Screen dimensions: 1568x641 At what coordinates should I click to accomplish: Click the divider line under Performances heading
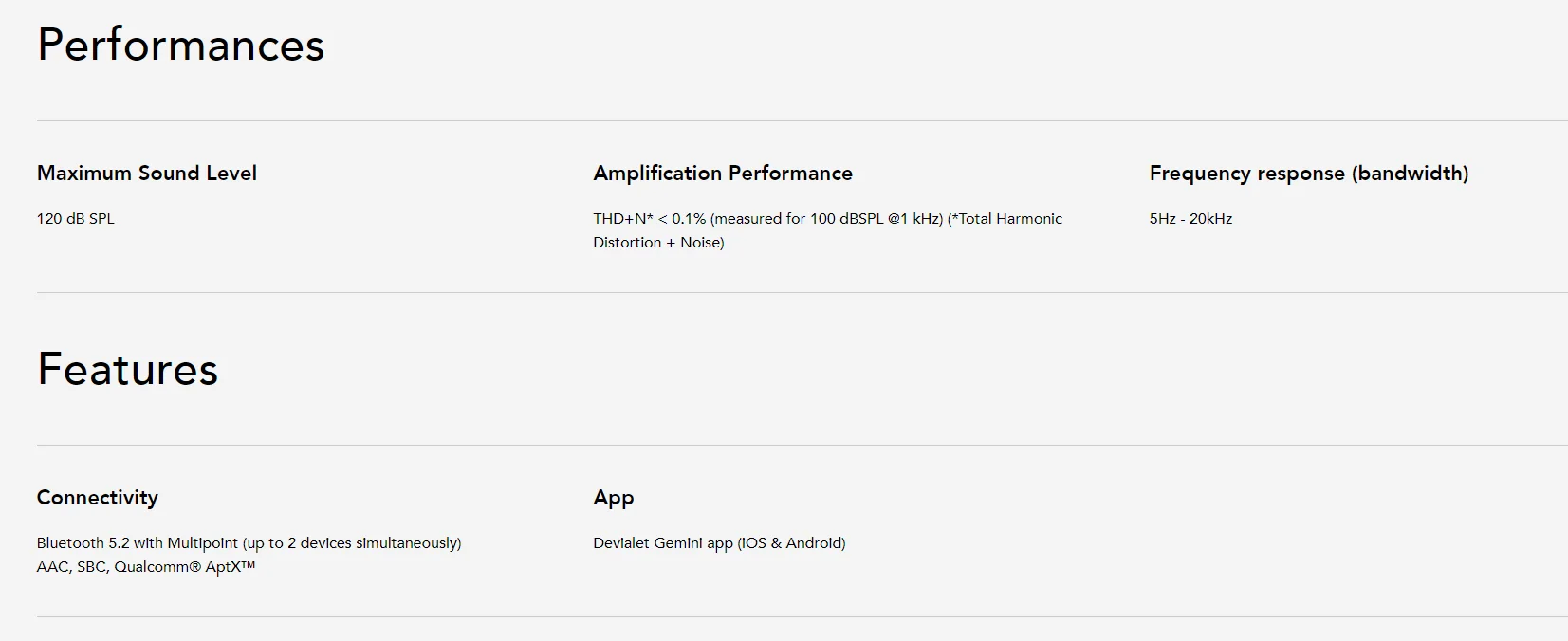click(x=802, y=120)
